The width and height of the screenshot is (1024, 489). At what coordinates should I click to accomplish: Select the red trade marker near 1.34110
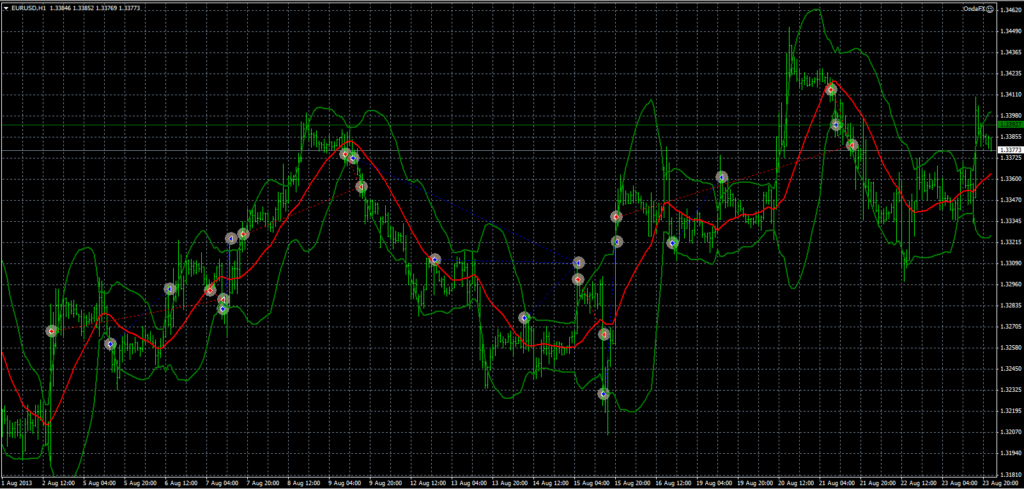click(x=830, y=89)
